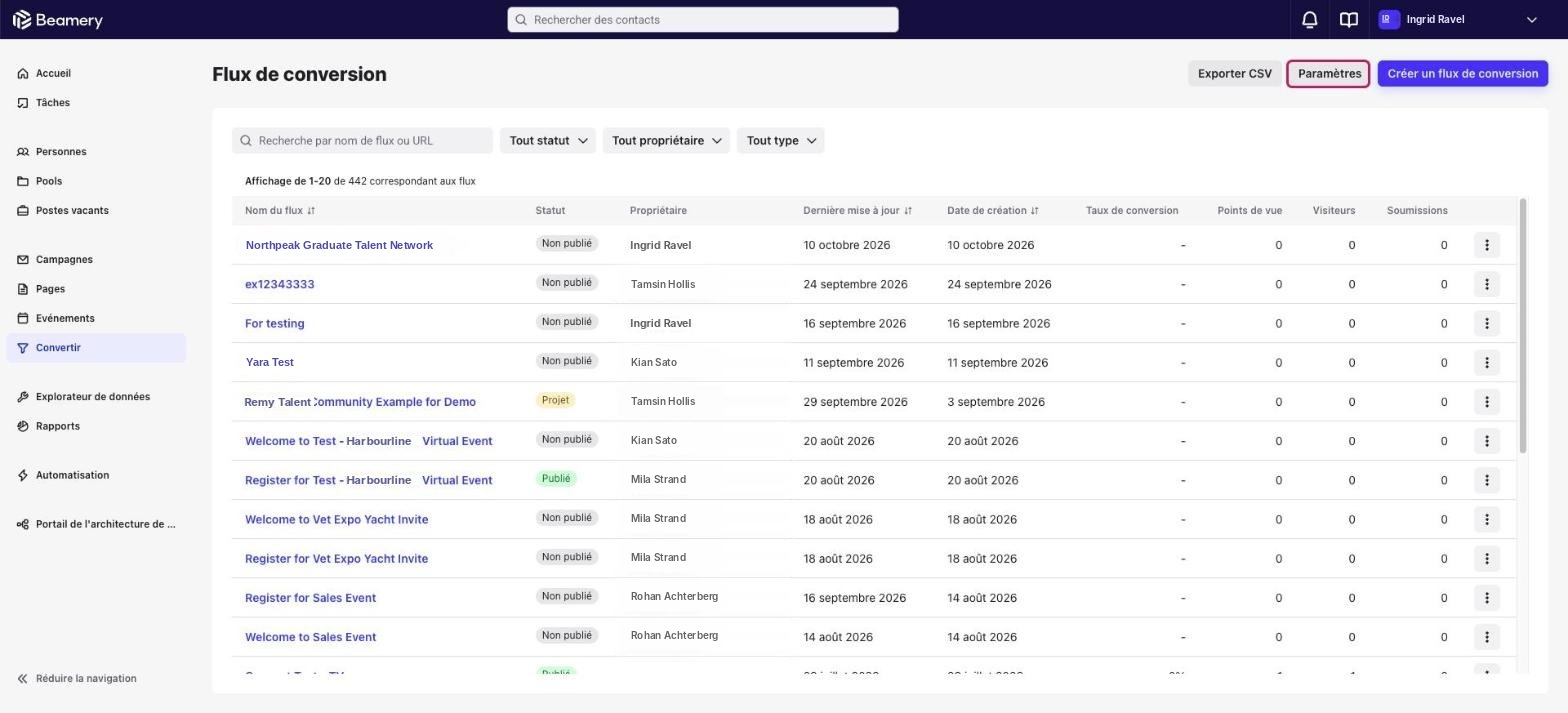
Task: Click Exporter CSV button
Action: tap(1234, 74)
